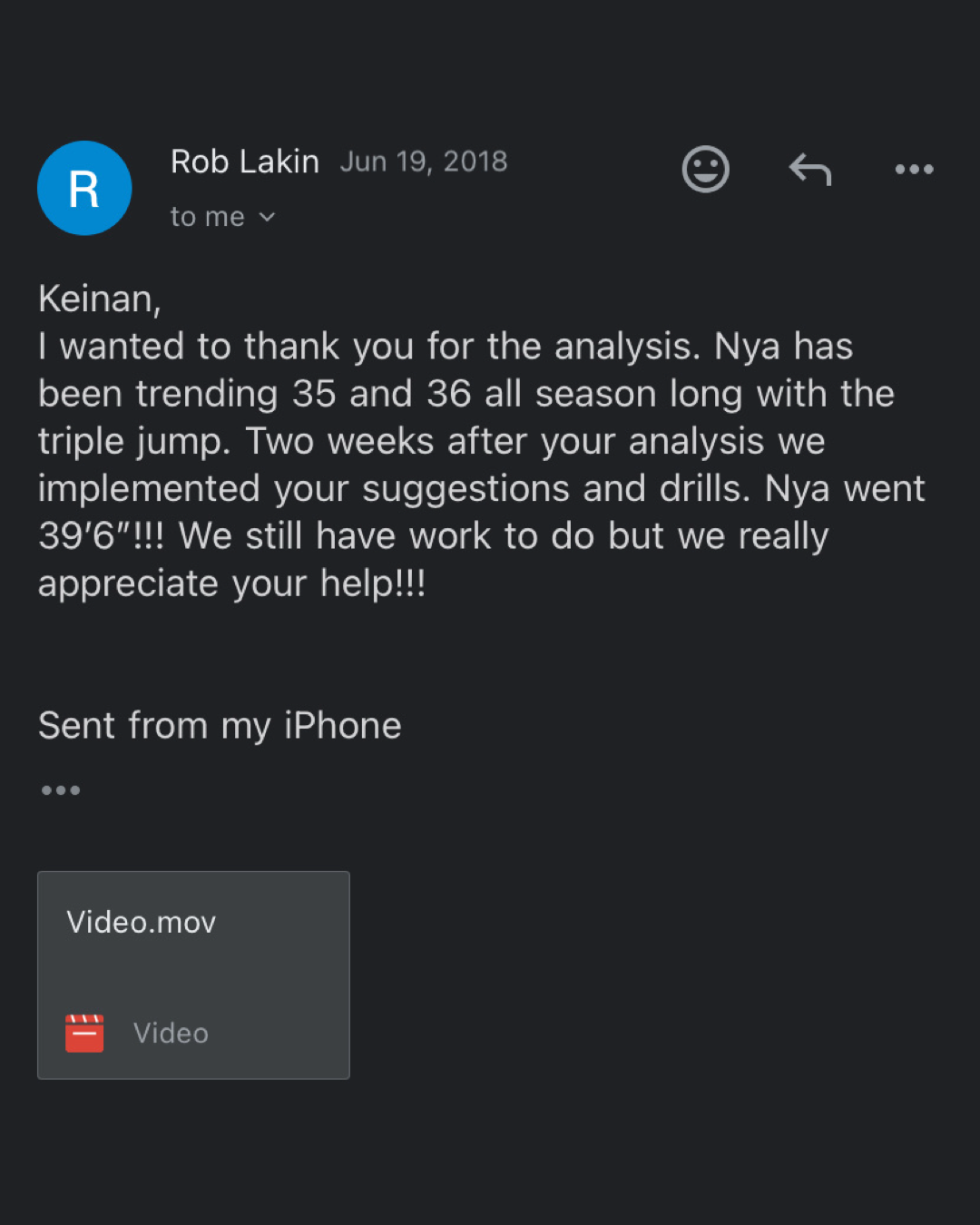Screen dimensions: 980x1225
Task: Open sender name Rob Lakin
Action: point(245,162)
